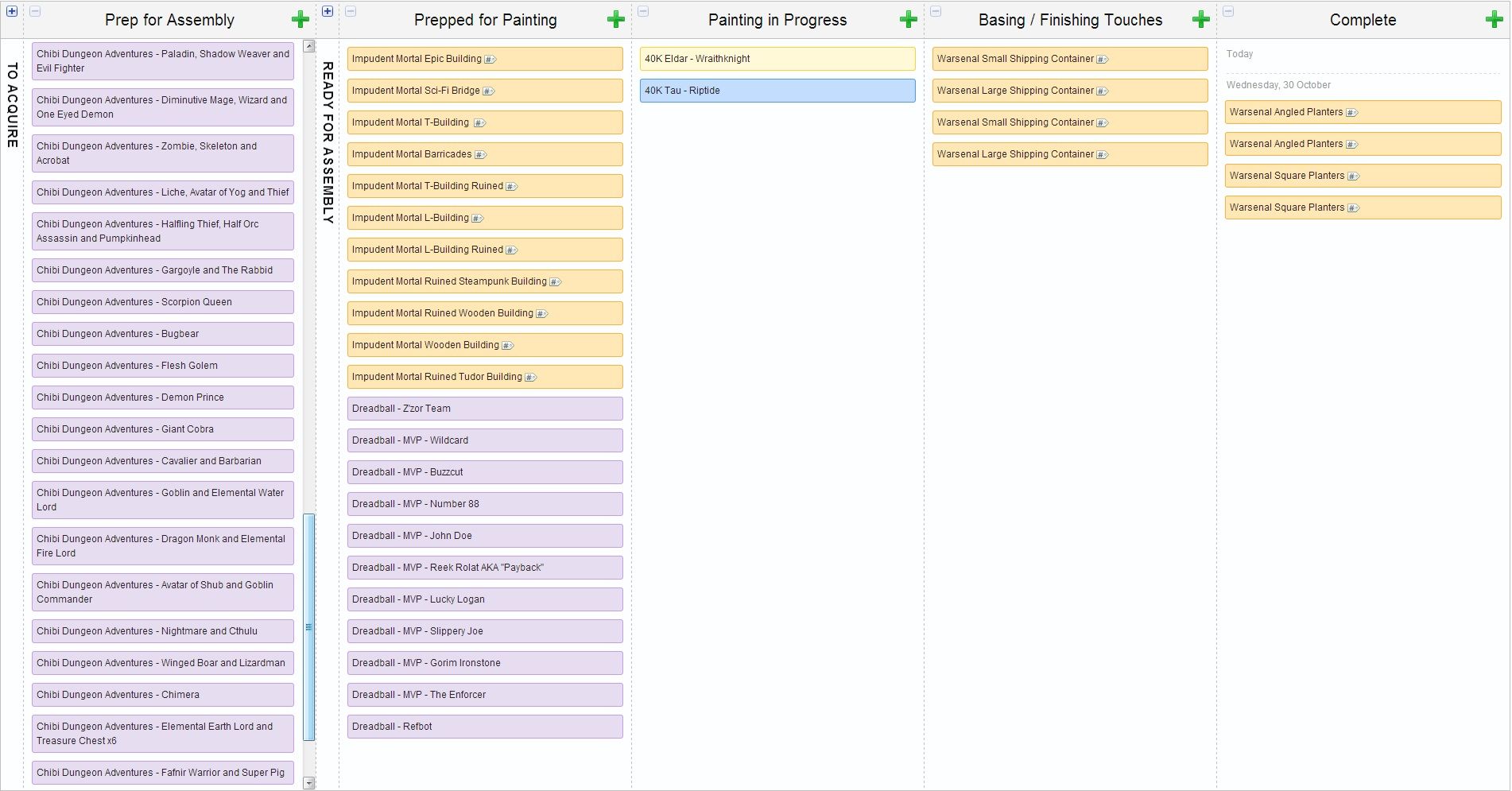Screen dimensions: 1512x791
Task: Open the Chibi Demon Prince card
Action: (163, 397)
